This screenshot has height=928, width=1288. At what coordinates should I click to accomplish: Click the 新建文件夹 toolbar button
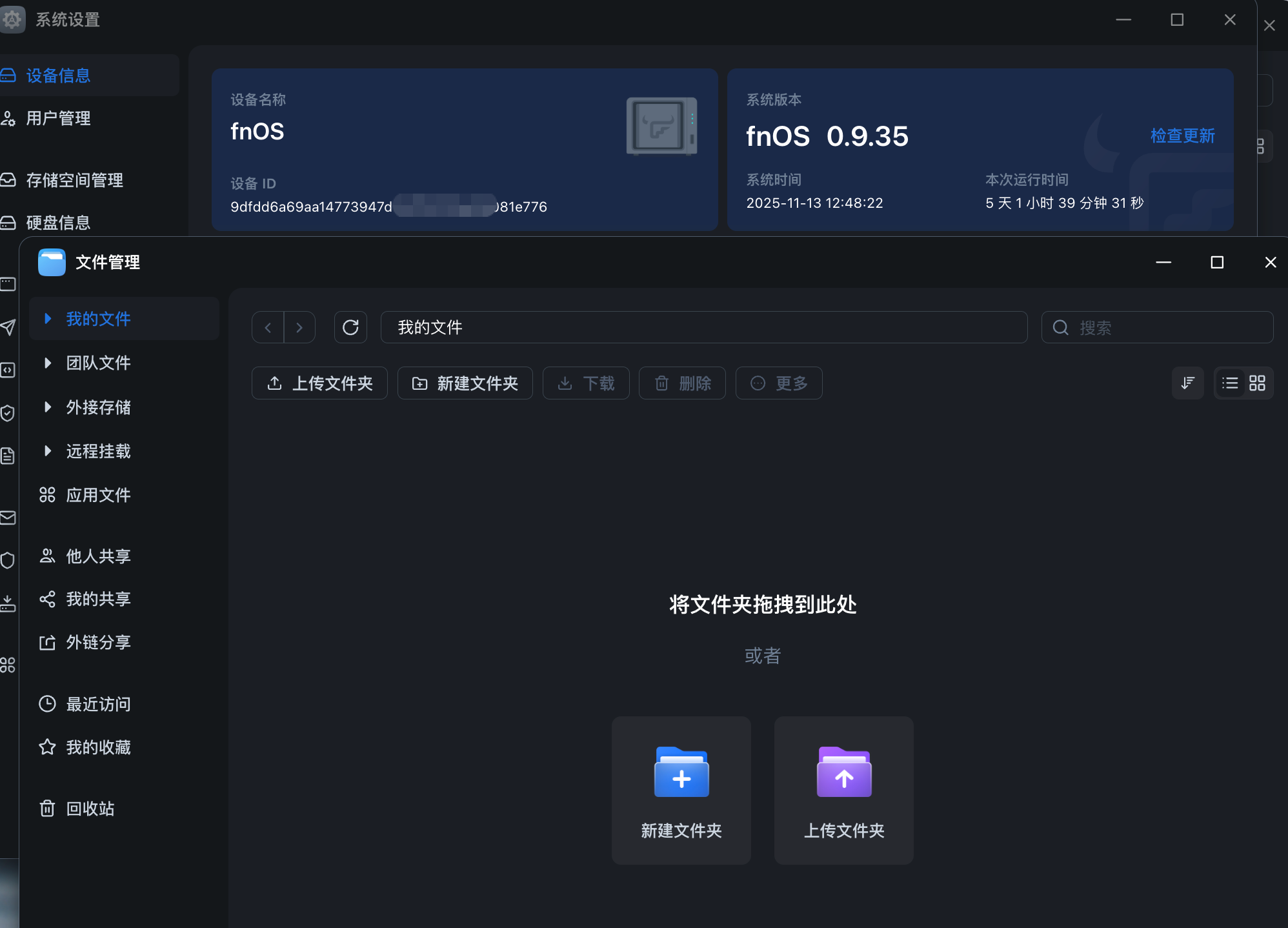465,383
